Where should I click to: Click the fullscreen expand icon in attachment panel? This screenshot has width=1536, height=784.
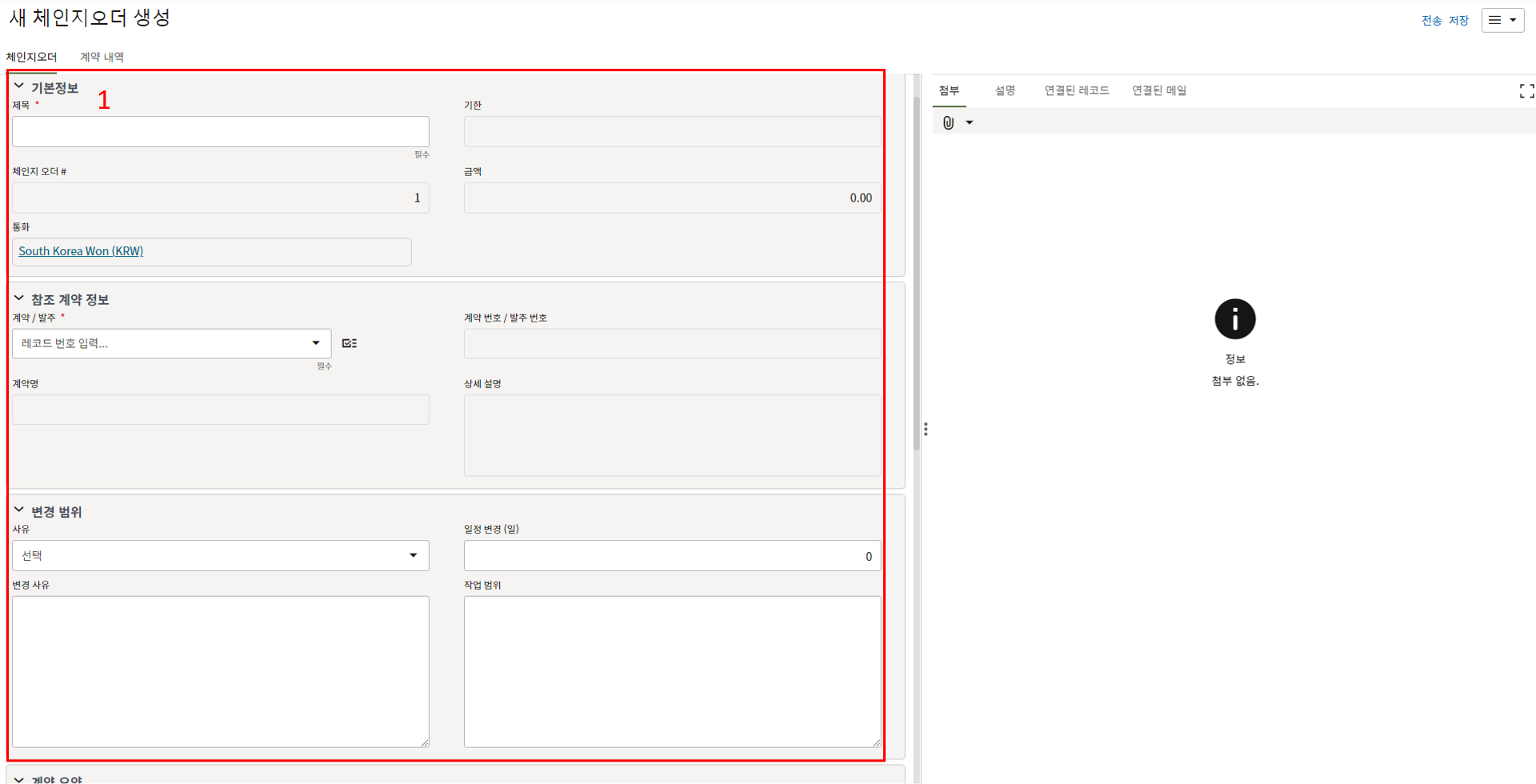tap(1526, 91)
